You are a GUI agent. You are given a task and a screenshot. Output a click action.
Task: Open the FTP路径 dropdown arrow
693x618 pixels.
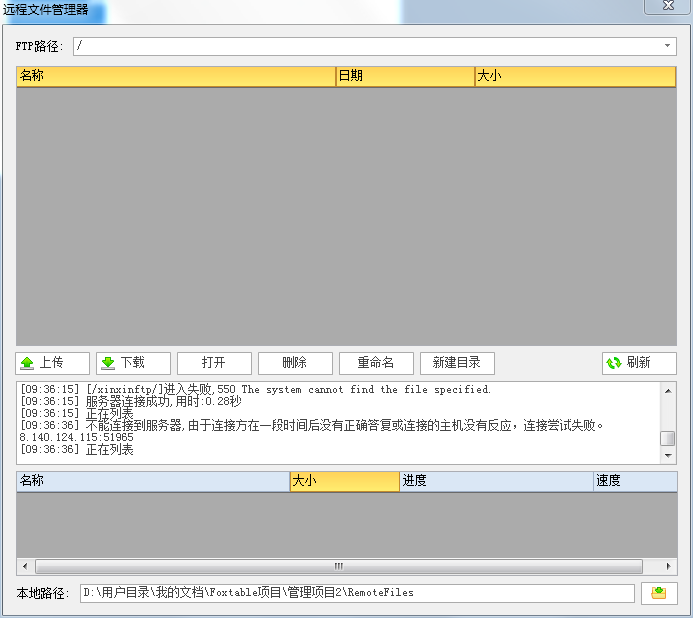[x=667, y=46]
